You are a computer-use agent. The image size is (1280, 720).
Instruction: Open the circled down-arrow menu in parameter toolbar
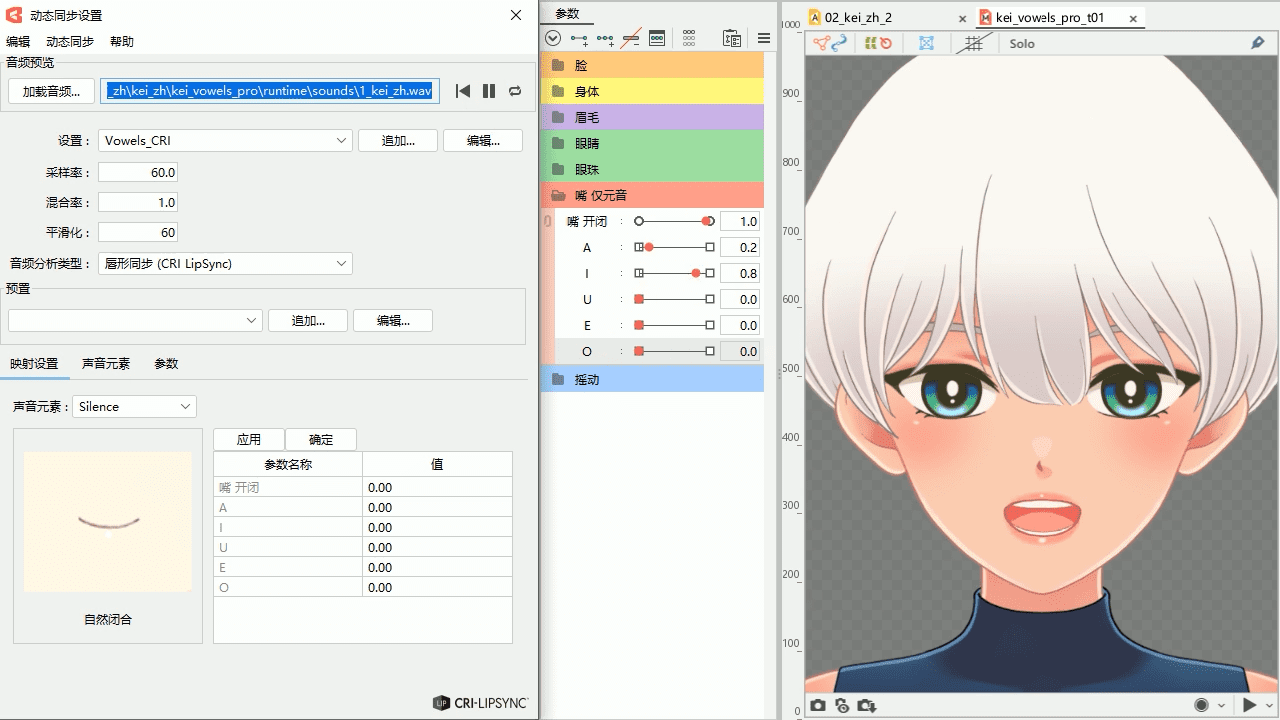click(x=553, y=39)
